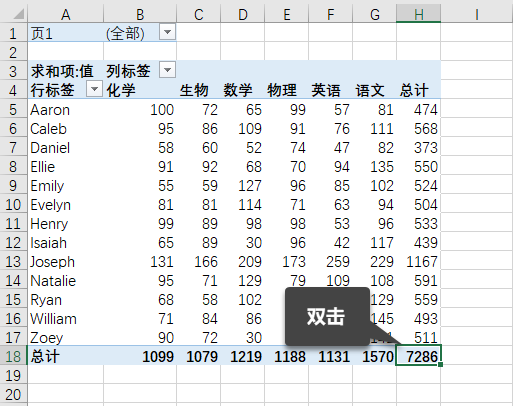
Task: Click the 数学 total 1219
Action: [242, 356]
